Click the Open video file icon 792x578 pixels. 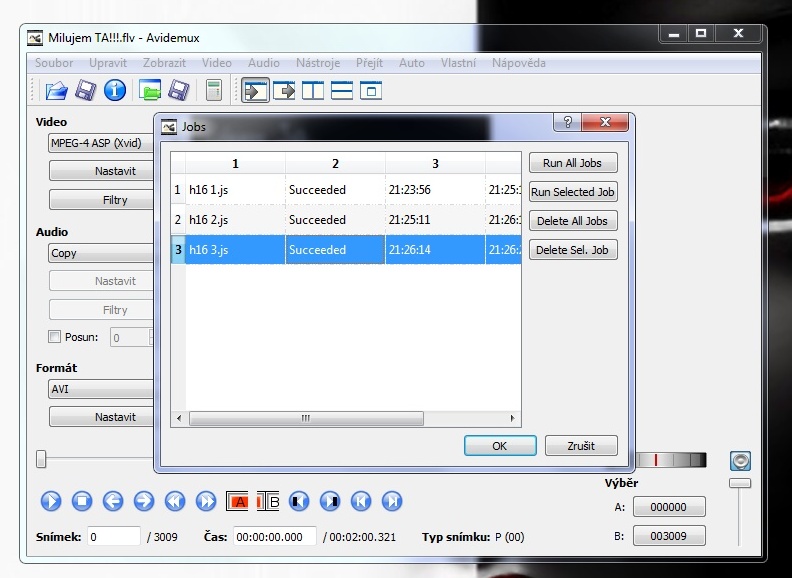click(x=56, y=91)
